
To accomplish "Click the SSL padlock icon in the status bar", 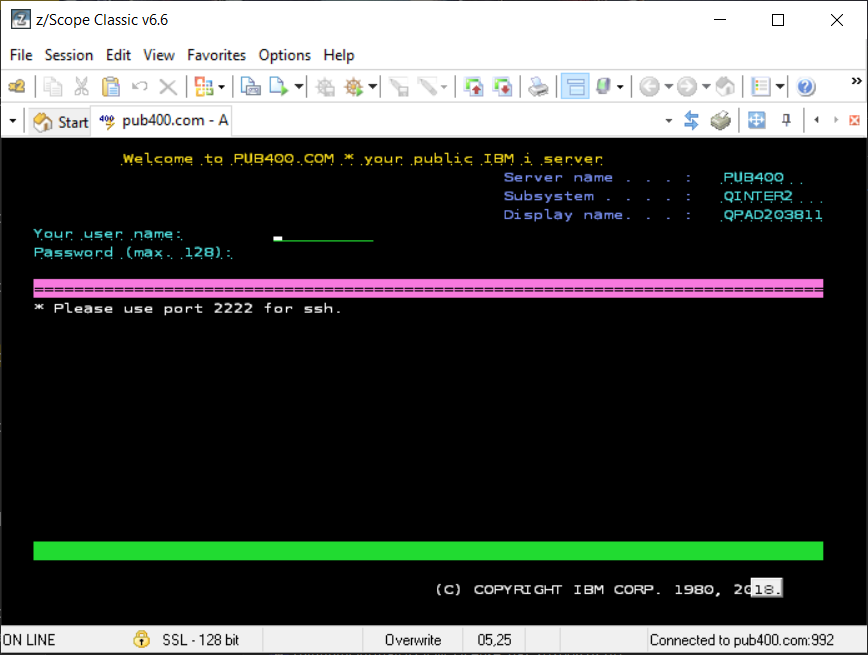I will [142, 639].
